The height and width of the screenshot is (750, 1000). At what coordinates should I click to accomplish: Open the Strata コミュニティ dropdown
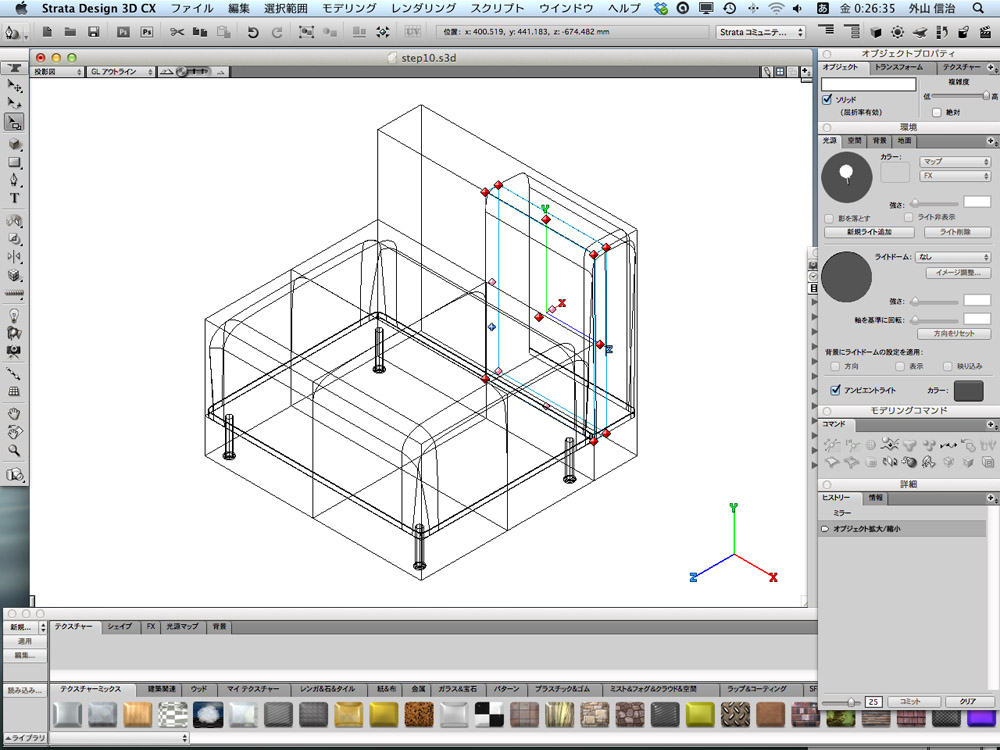[x=760, y=32]
